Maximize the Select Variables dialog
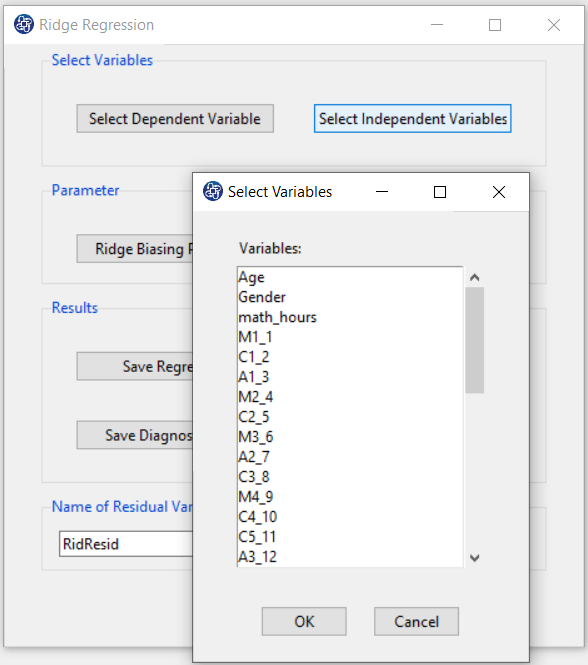 440,192
